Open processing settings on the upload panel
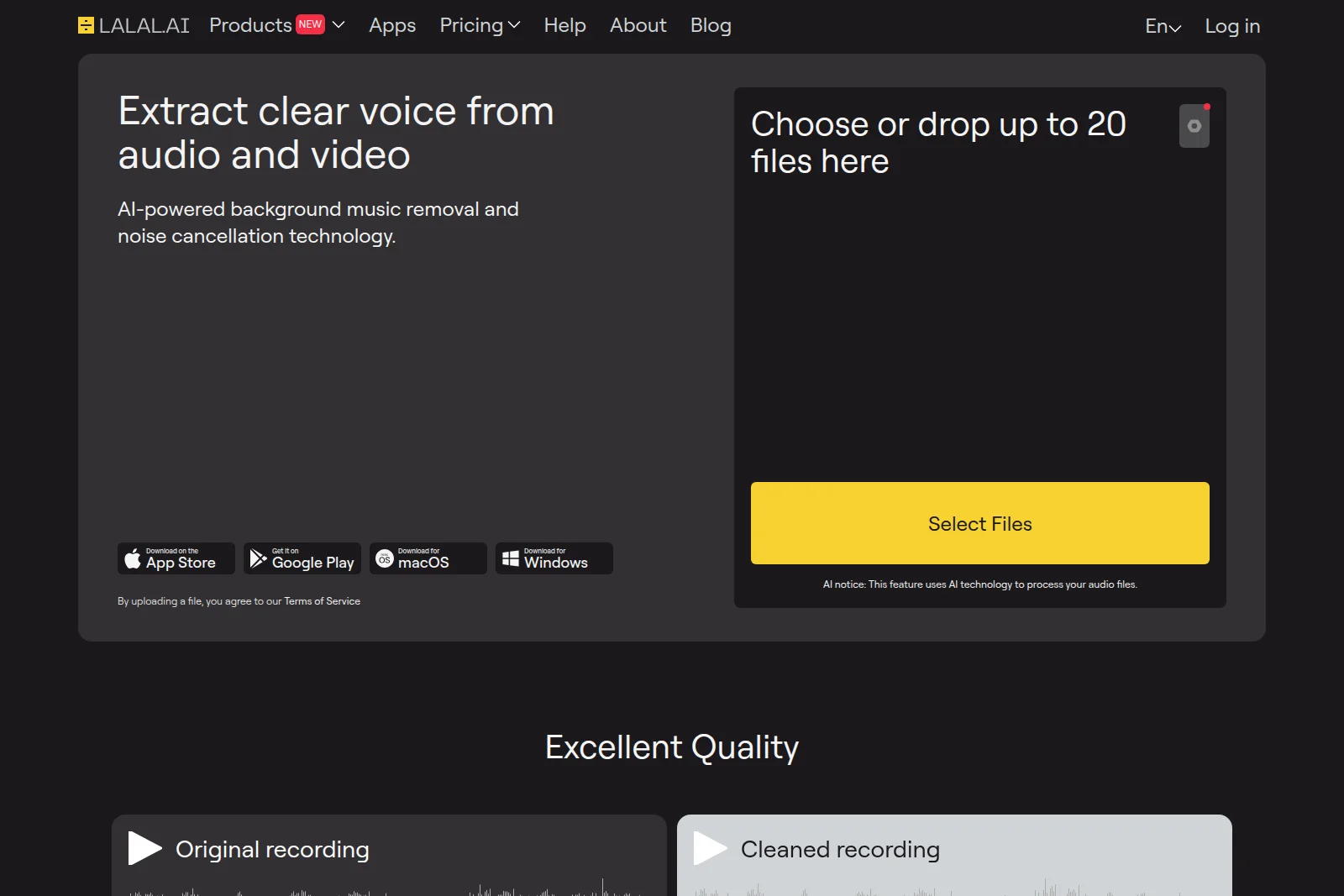The width and height of the screenshot is (1344, 896). 1194,126
